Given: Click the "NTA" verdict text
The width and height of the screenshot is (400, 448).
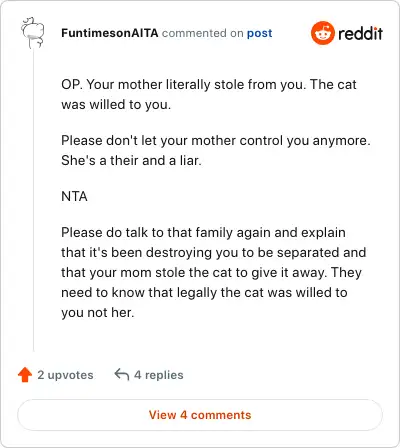Looking at the screenshot, I should [74, 196].
